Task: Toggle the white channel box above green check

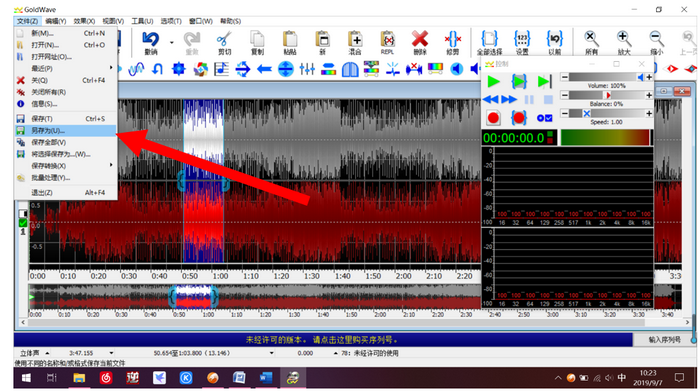Action: point(23,213)
